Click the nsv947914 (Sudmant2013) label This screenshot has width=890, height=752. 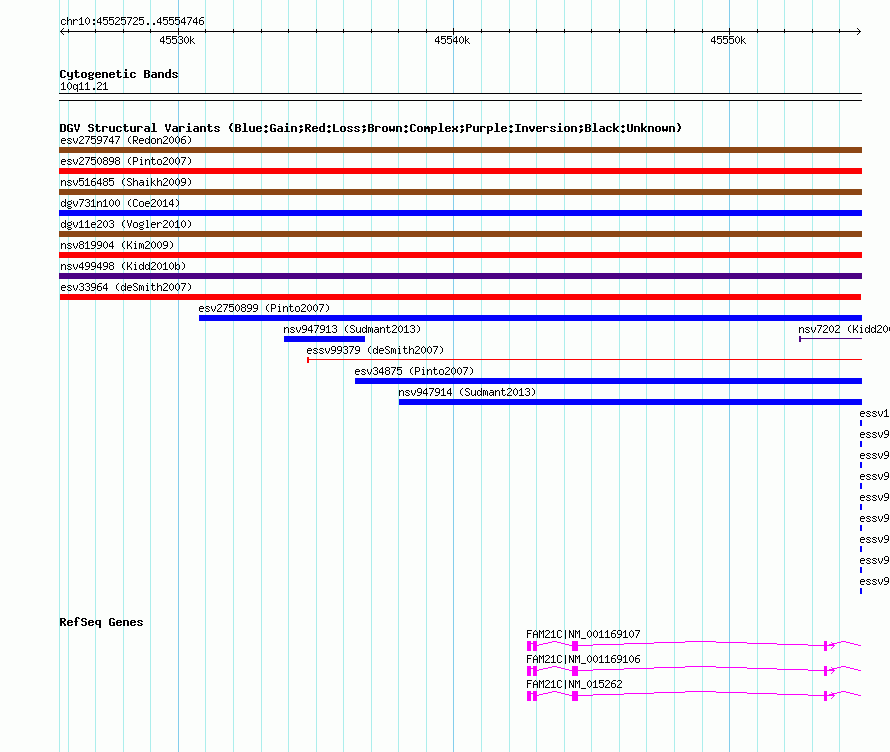pos(467,392)
